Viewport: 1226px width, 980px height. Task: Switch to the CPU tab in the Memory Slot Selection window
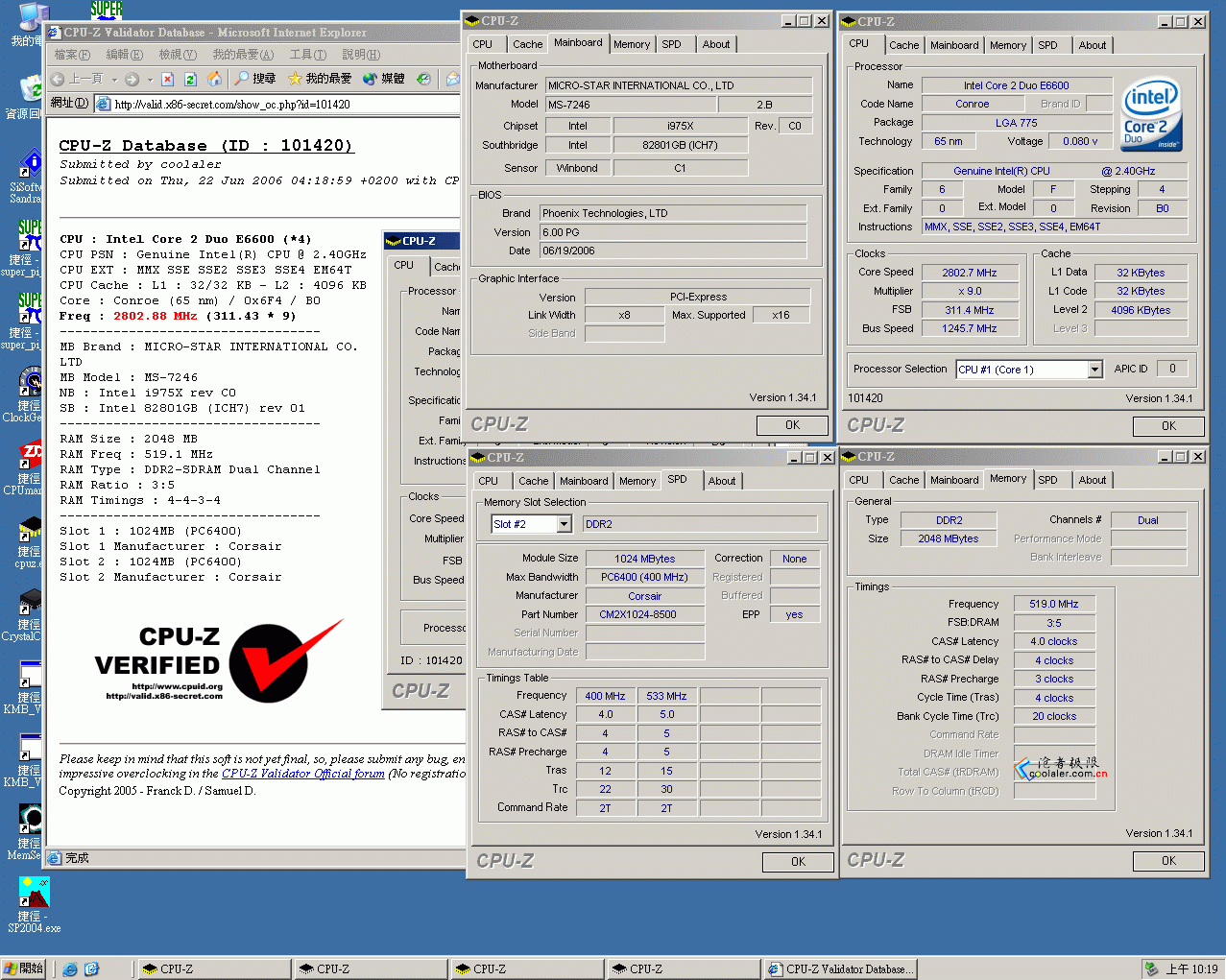[489, 481]
